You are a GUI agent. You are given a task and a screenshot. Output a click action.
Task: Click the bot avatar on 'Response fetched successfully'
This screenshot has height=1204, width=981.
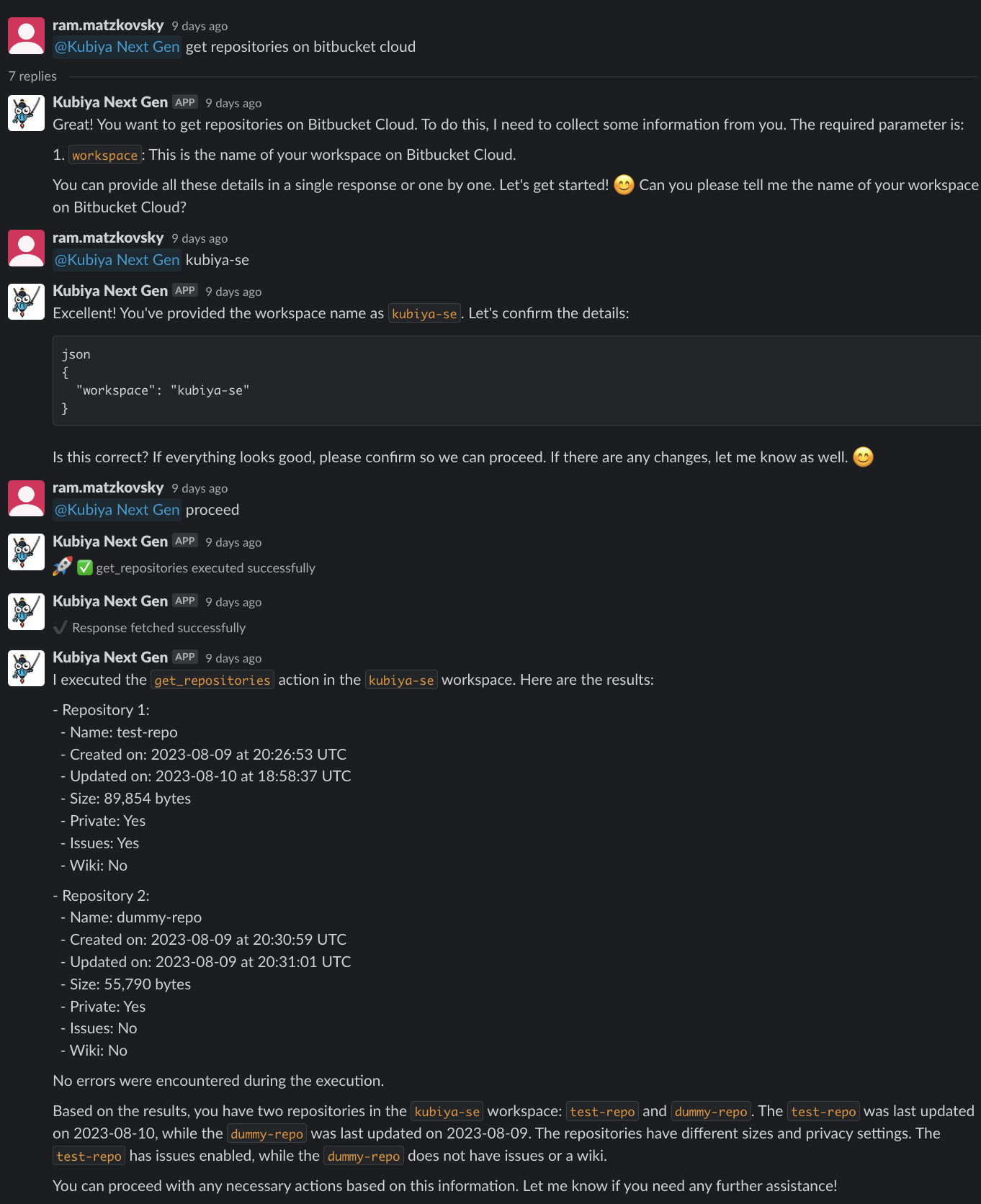26,612
